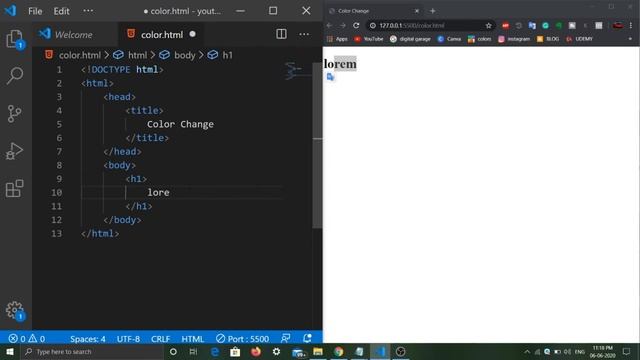Open the BLOG bookmark folder

(x=548, y=39)
